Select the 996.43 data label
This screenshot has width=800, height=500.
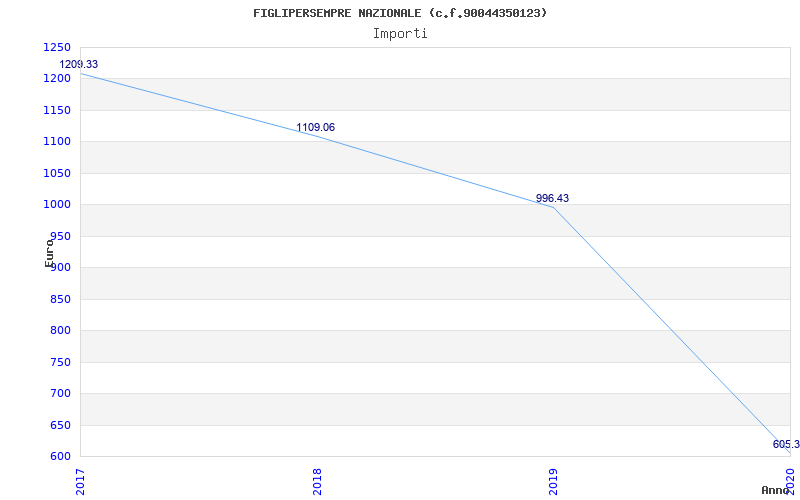552,198
